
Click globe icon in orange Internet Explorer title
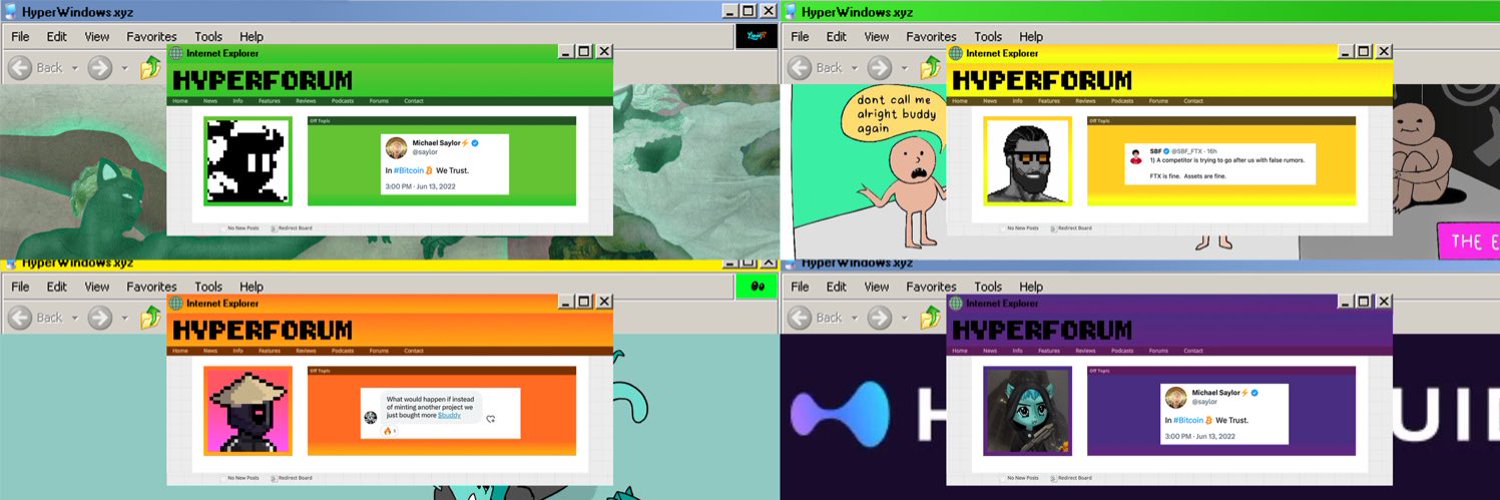click(x=177, y=303)
